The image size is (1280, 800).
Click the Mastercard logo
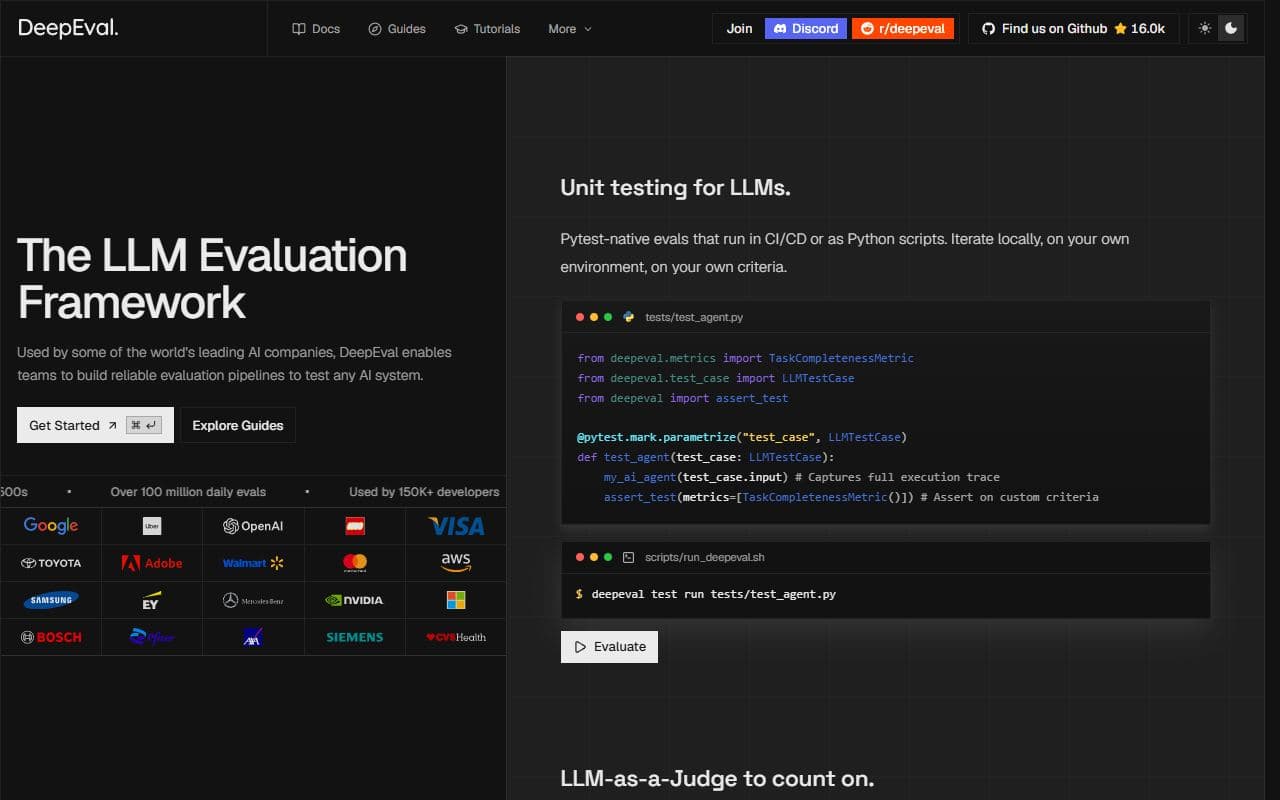click(x=355, y=563)
